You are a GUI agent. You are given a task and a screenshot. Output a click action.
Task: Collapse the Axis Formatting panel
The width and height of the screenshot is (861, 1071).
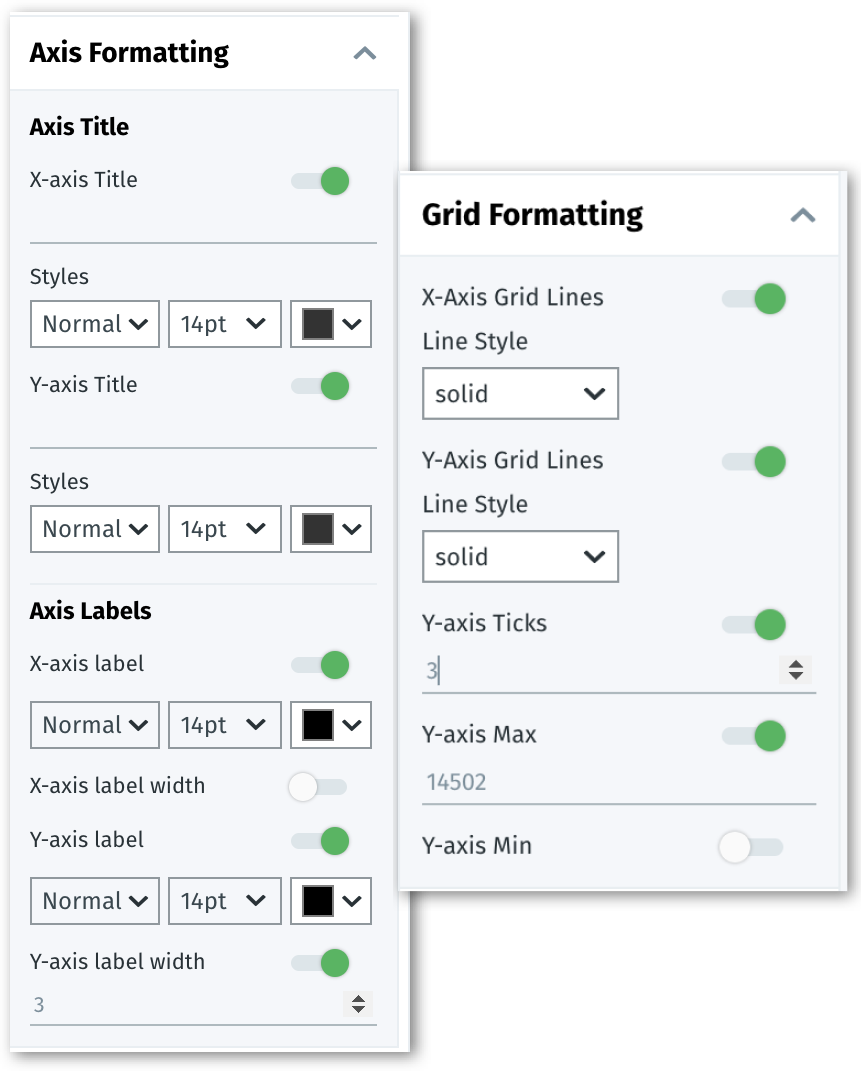[x=365, y=53]
